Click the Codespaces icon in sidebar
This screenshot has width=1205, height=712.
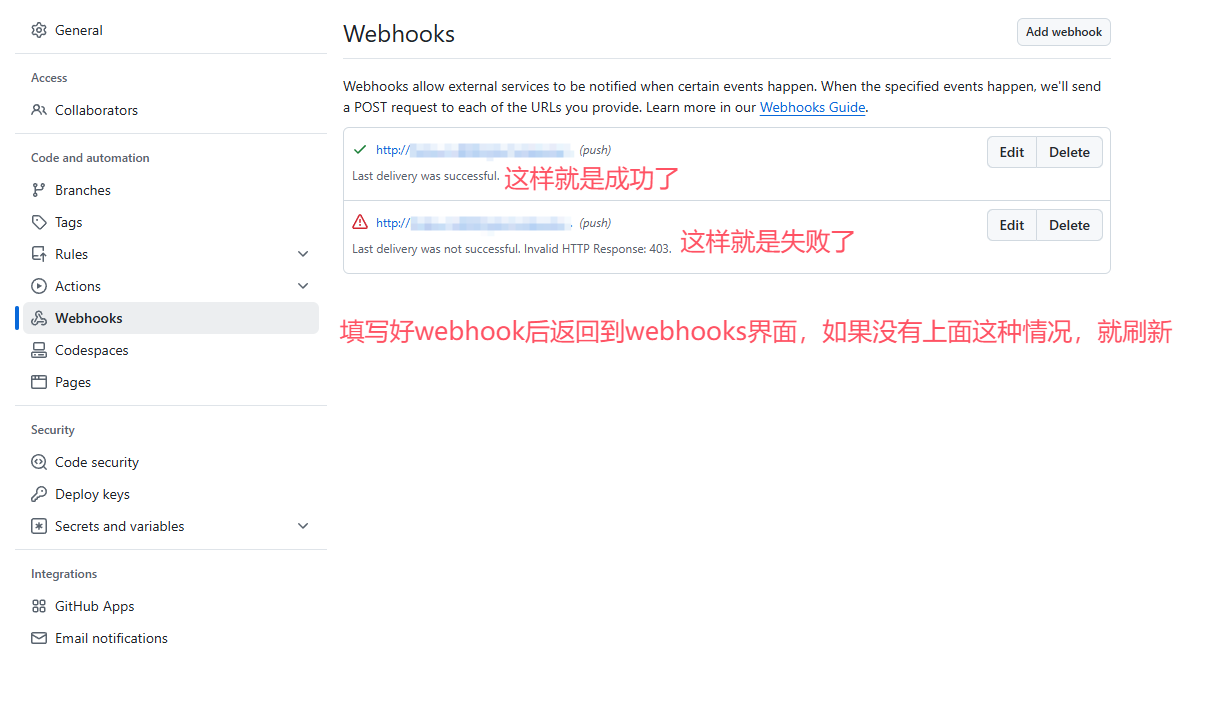pos(39,350)
